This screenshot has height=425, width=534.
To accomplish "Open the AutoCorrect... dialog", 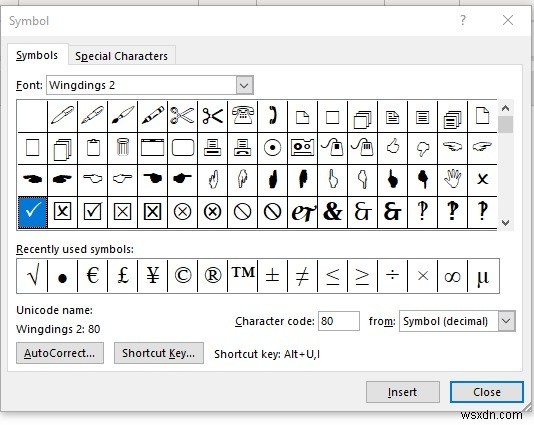I will pos(60,353).
